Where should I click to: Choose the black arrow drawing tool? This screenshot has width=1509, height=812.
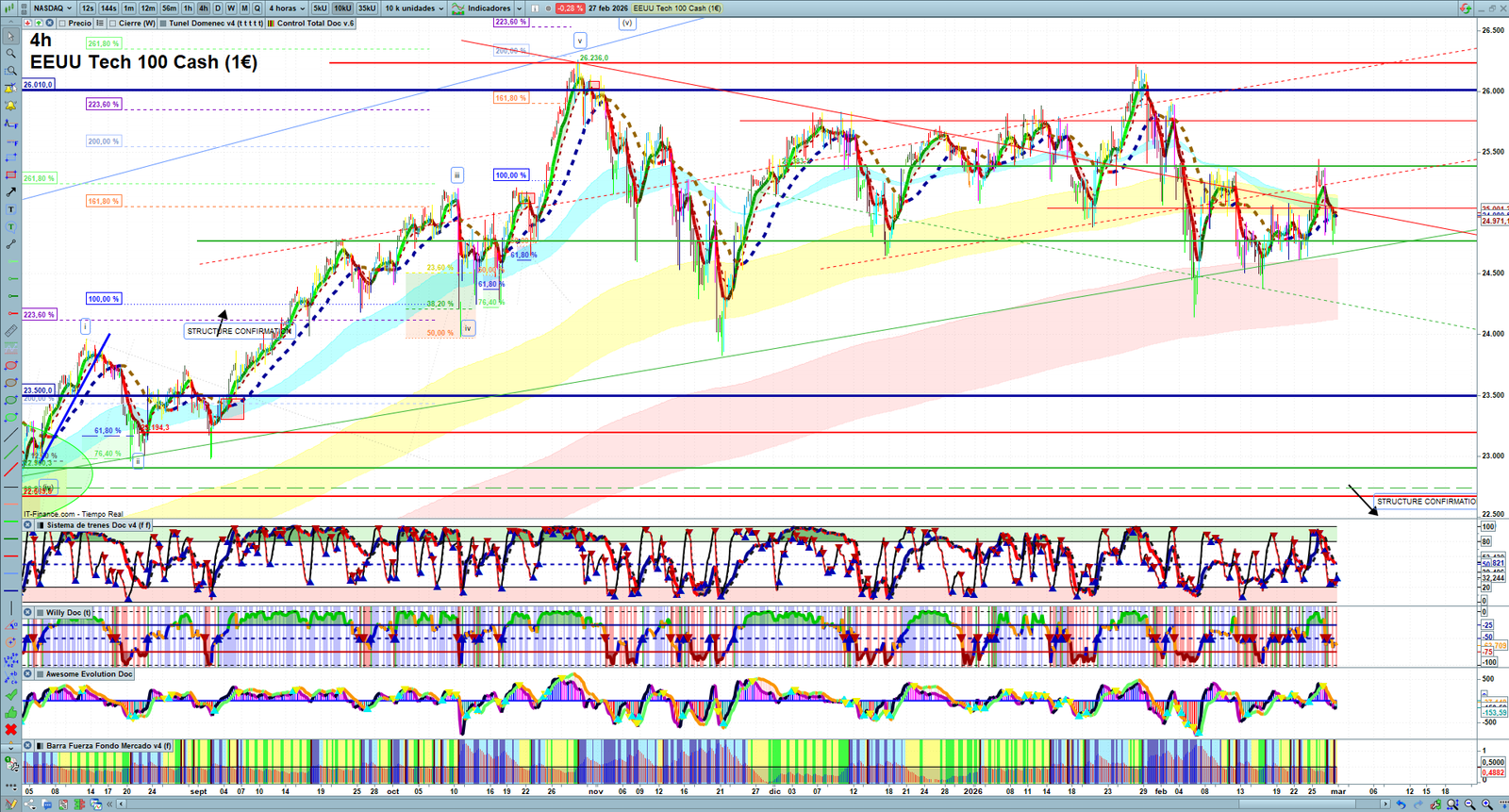[10, 192]
